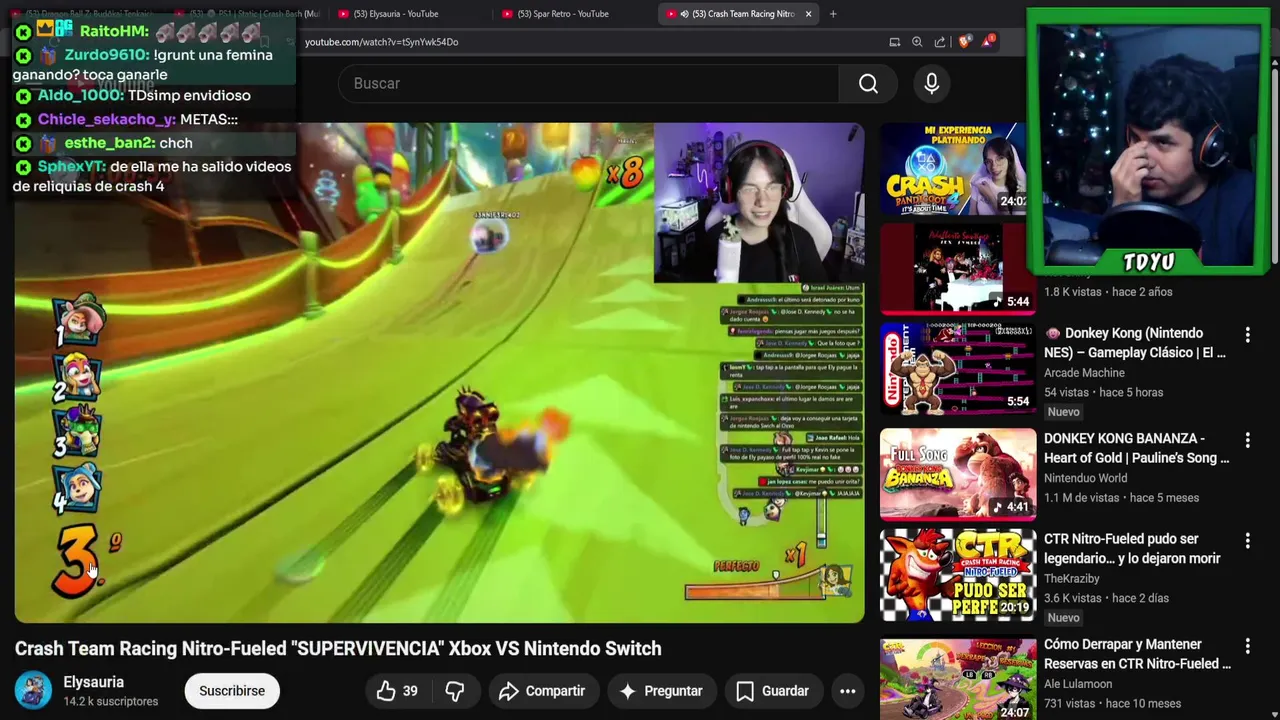The image size is (1280, 720).
Task: Click the search magnifier button
Action: click(868, 84)
